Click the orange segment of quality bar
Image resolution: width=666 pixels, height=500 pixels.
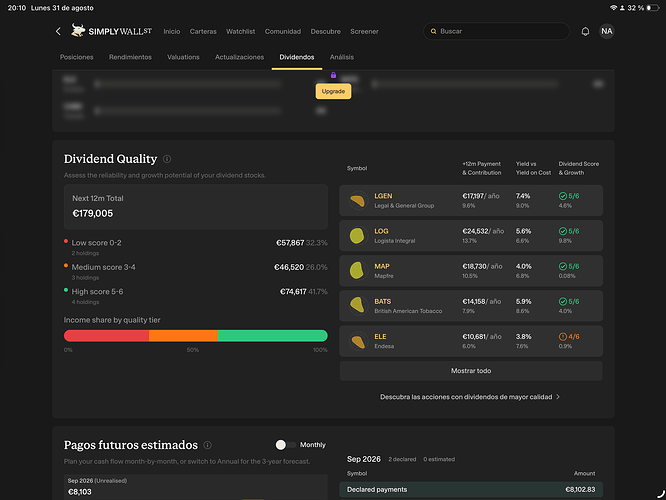[x=183, y=336]
